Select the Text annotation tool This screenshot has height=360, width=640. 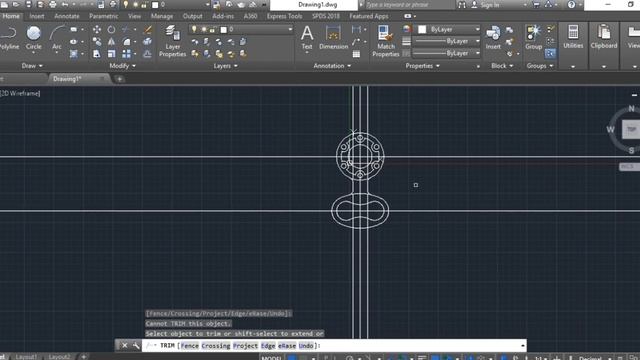(307, 38)
